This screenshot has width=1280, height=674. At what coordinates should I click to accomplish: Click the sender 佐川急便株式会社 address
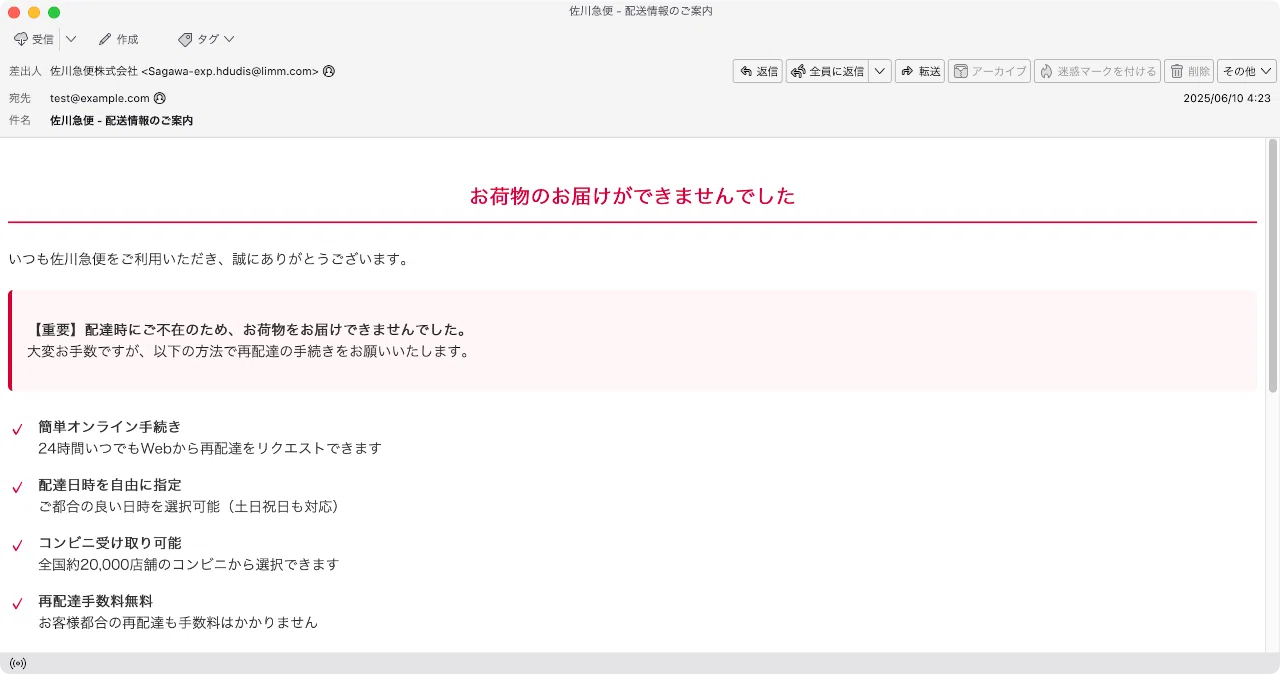(184, 71)
